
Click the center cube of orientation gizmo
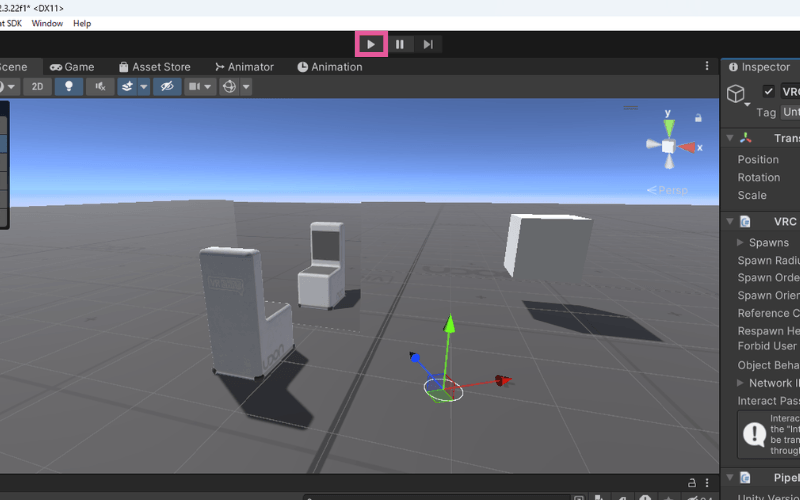pyautogui.click(x=668, y=147)
